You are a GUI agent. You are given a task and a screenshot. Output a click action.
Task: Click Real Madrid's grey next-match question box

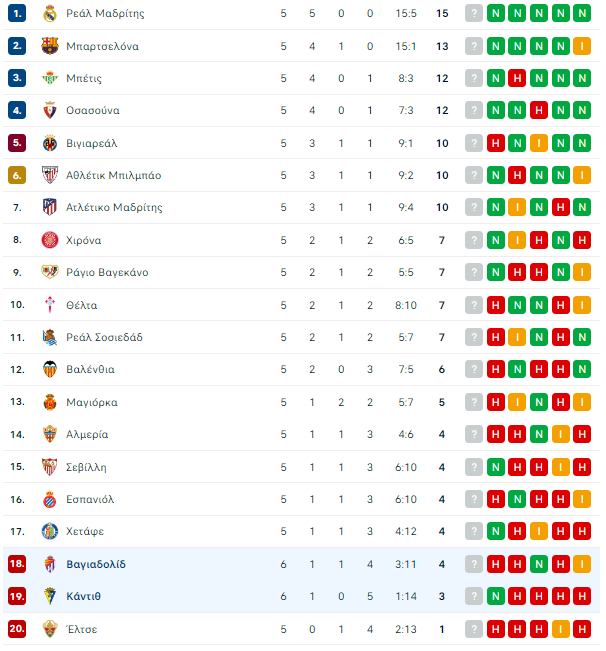click(474, 13)
